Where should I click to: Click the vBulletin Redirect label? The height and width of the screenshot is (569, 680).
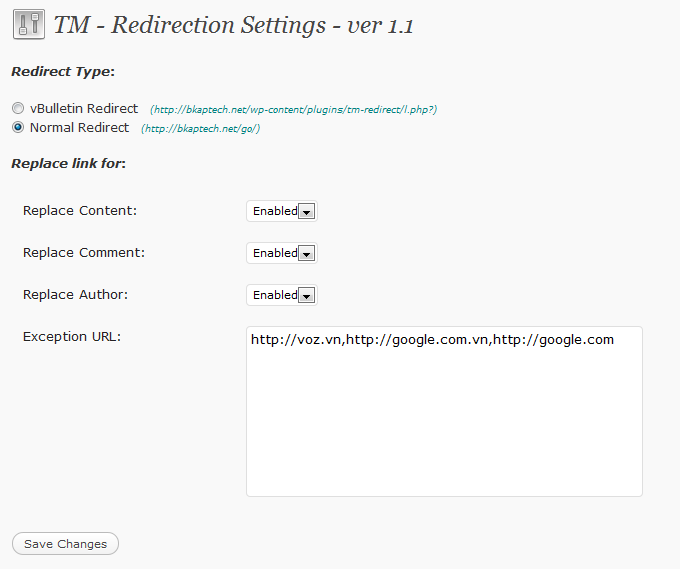click(84, 108)
